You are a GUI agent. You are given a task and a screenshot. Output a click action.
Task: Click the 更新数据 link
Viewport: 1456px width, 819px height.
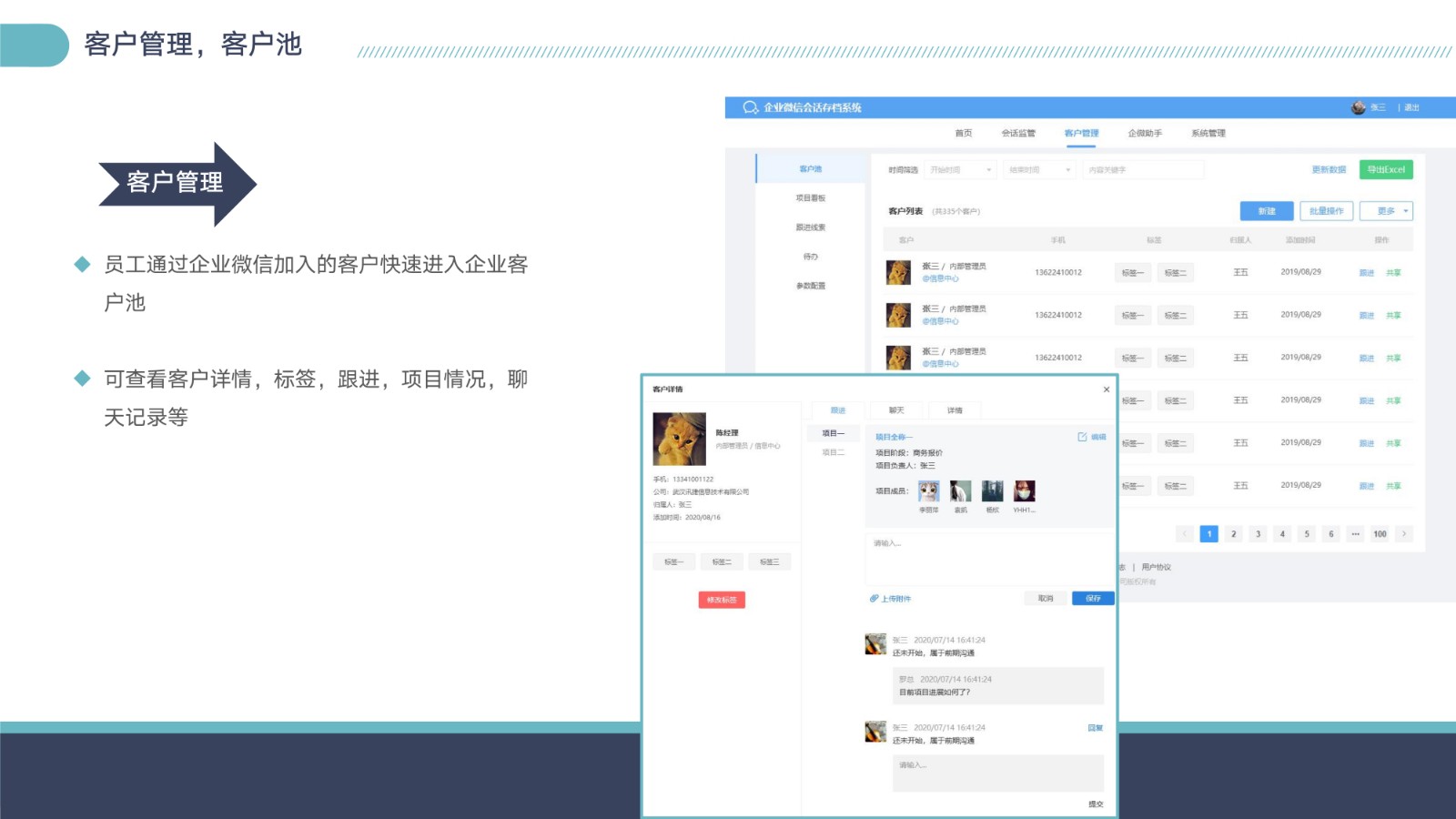pyautogui.click(x=1329, y=170)
